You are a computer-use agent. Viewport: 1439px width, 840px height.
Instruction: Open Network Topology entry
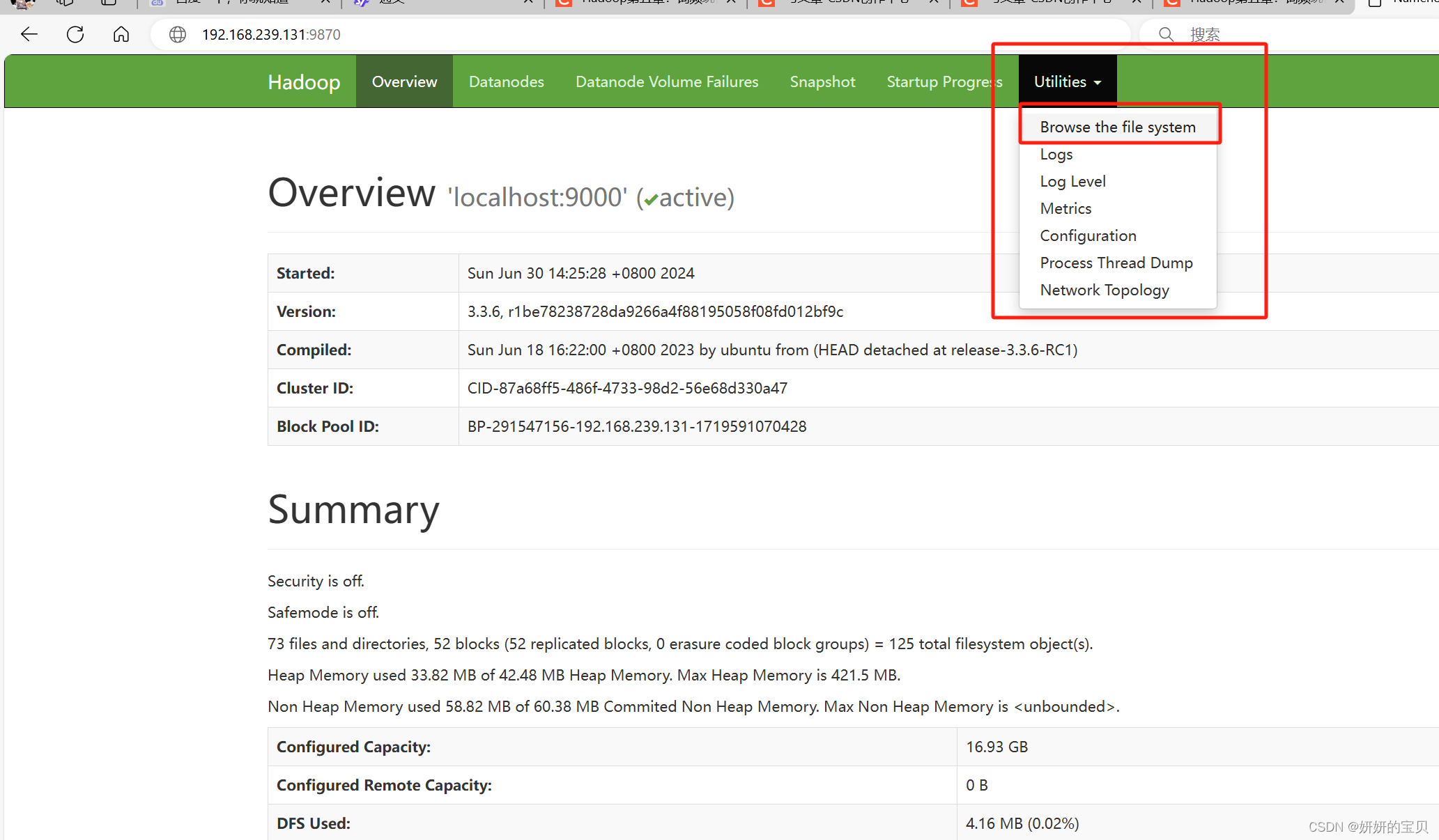(x=1104, y=290)
